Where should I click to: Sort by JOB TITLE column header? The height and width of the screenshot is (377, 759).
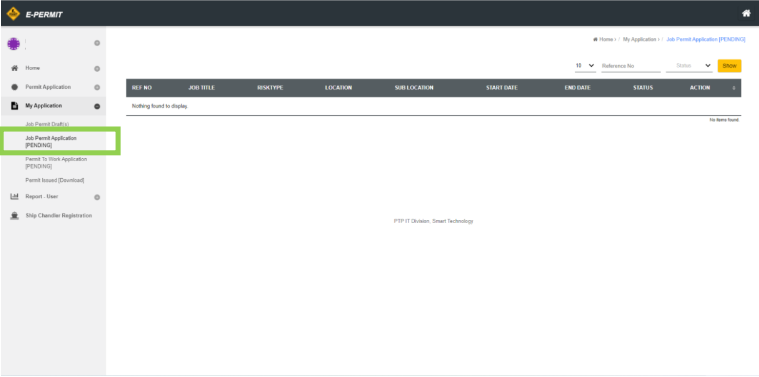pyautogui.click(x=201, y=88)
